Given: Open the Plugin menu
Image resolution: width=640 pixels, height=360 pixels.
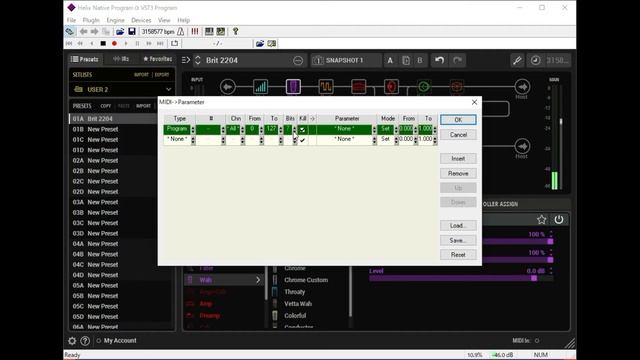Looking at the screenshot, I should point(91,20).
